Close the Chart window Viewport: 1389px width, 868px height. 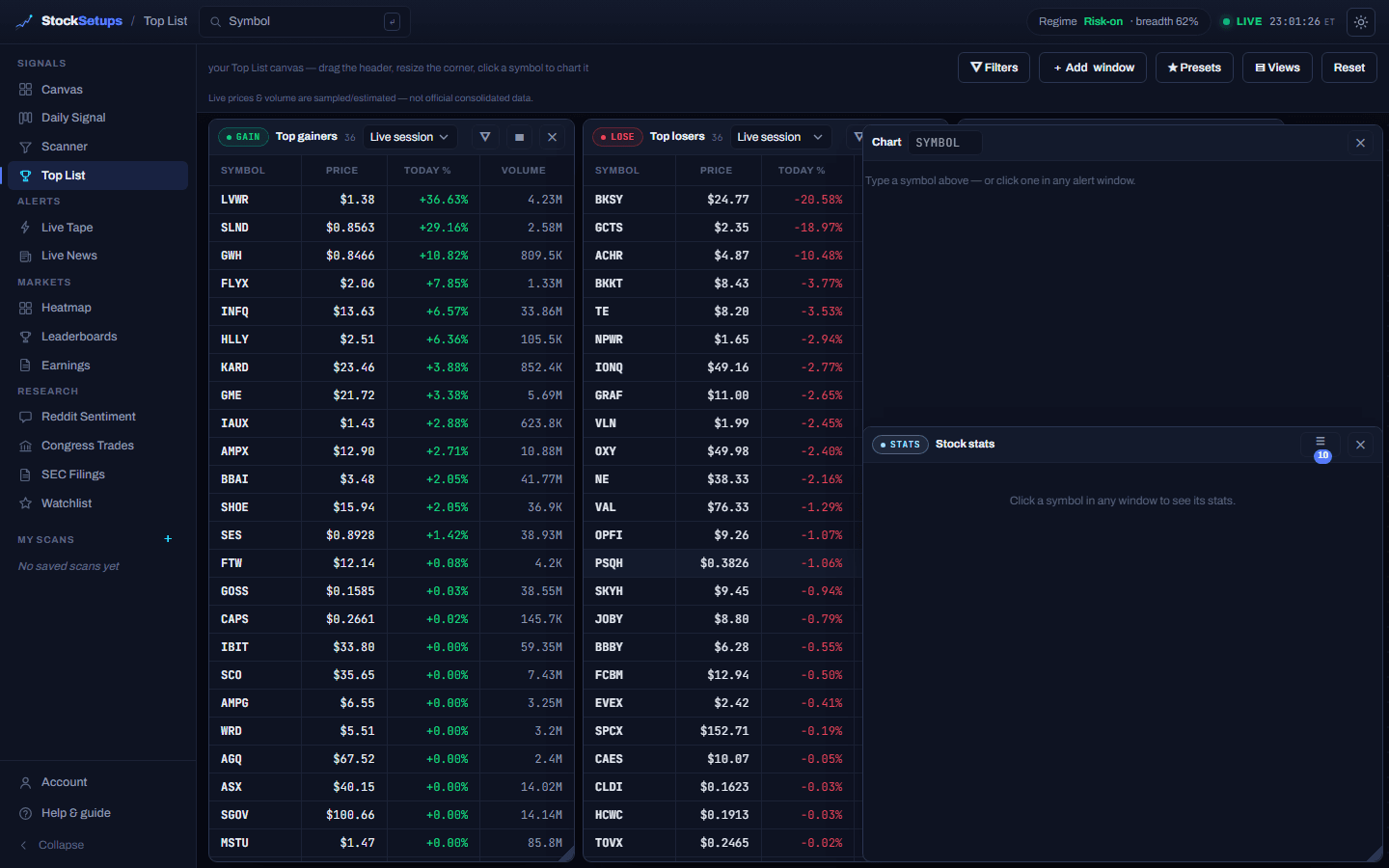1360,143
